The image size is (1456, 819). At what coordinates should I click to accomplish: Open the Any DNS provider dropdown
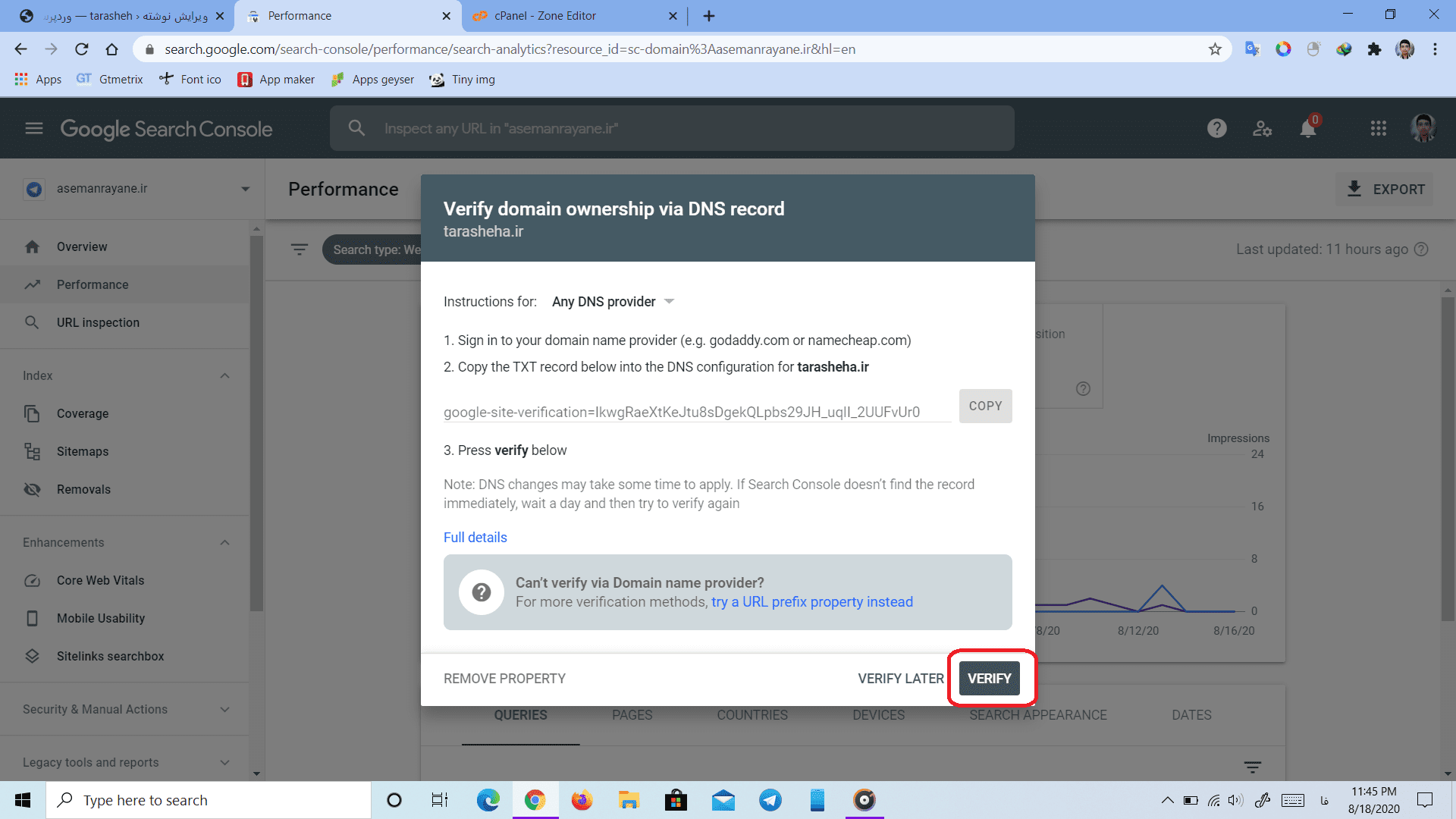pos(613,302)
